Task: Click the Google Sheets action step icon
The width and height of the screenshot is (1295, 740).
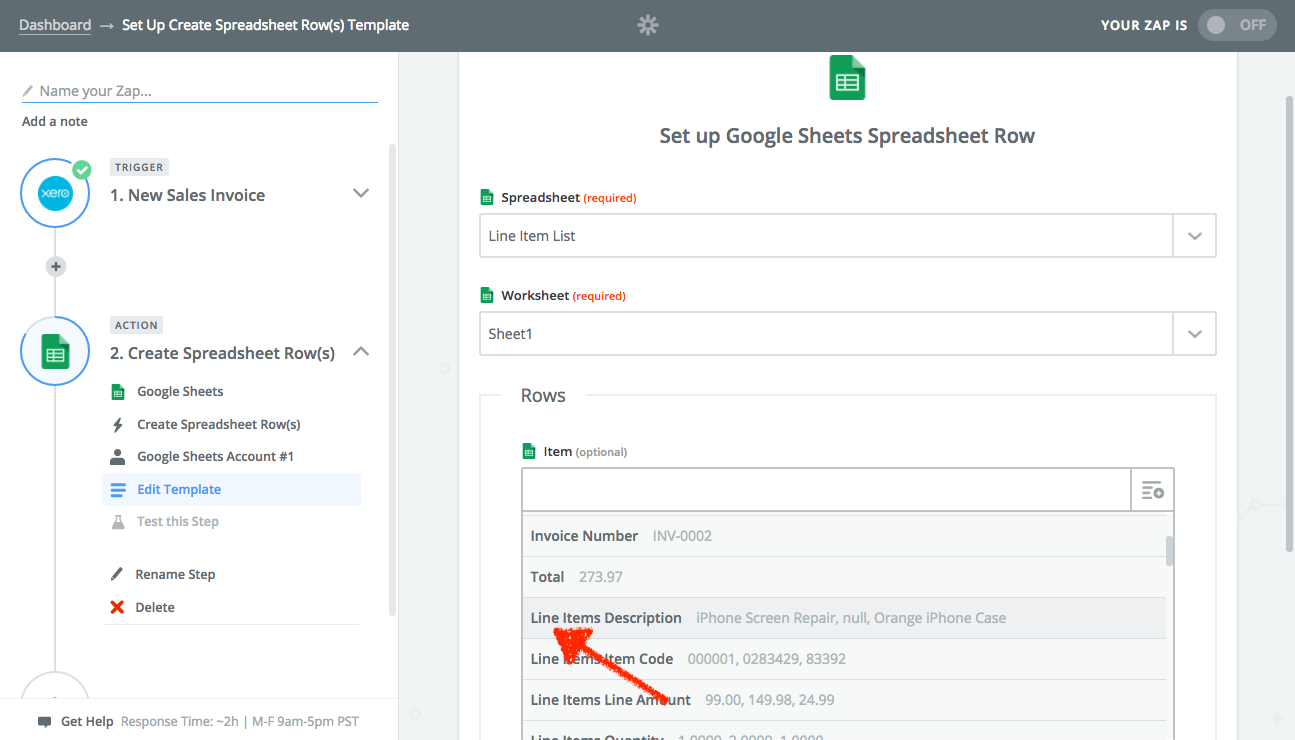Action: click(56, 351)
